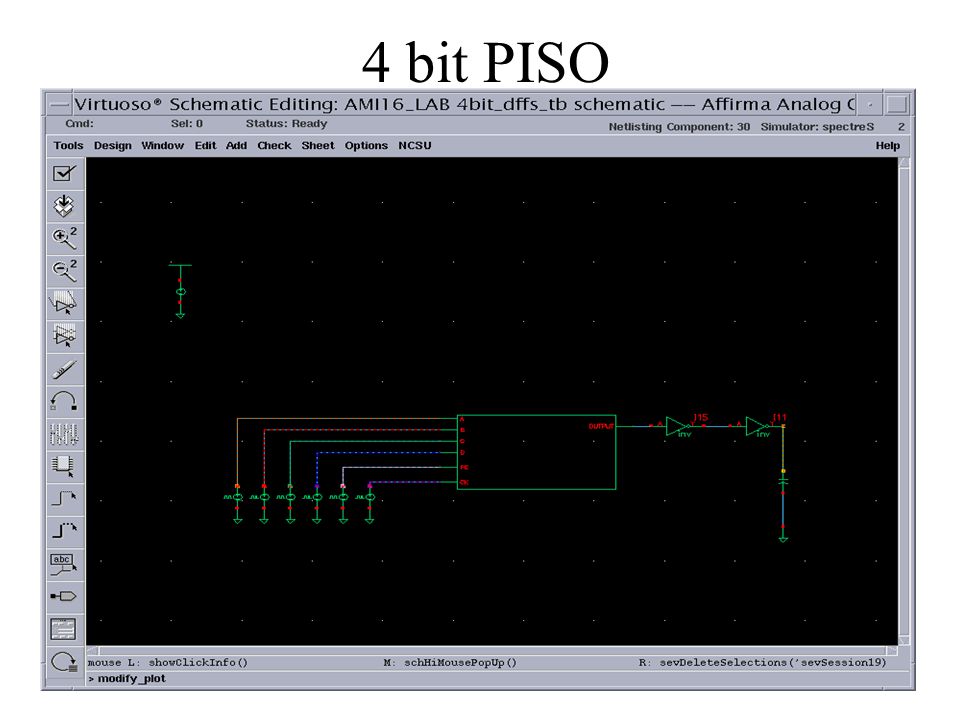
Task: Click the Add Instance chip icon
Action: click(x=64, y=467)
